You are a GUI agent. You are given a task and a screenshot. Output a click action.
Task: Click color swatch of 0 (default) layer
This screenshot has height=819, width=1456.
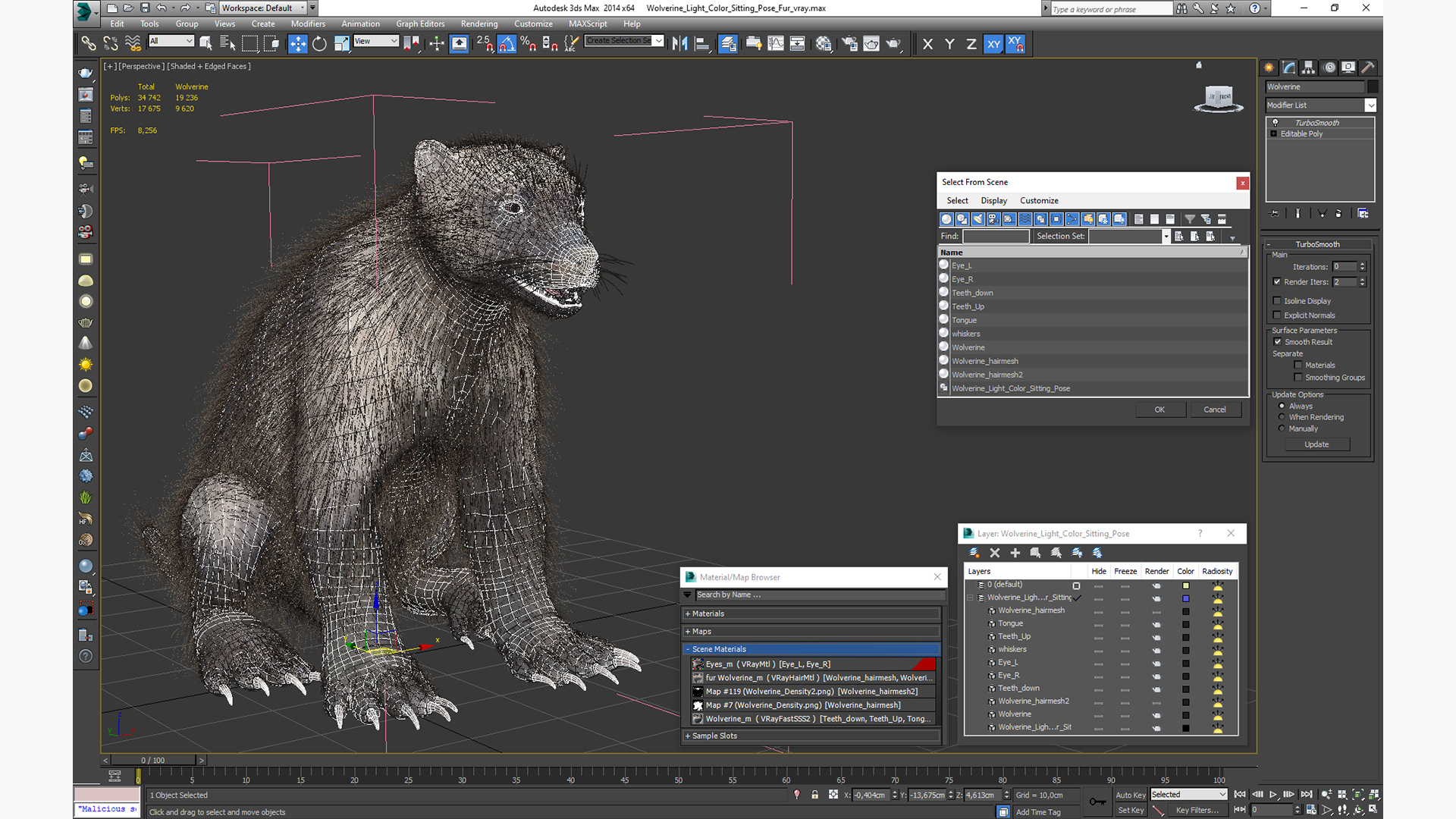(1185, 585)
